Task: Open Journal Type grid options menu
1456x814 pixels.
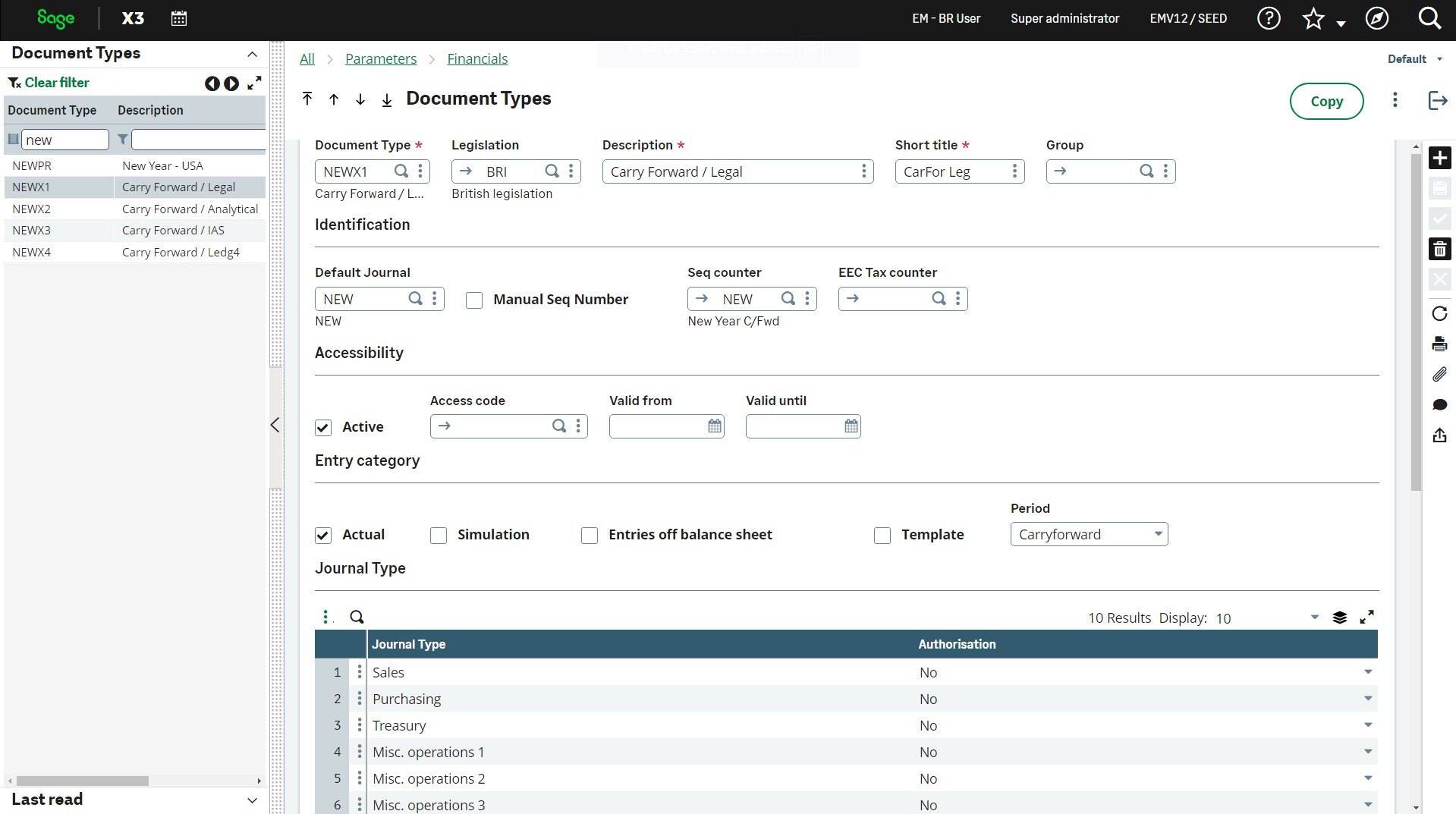Action: click(x=325, y=617)
